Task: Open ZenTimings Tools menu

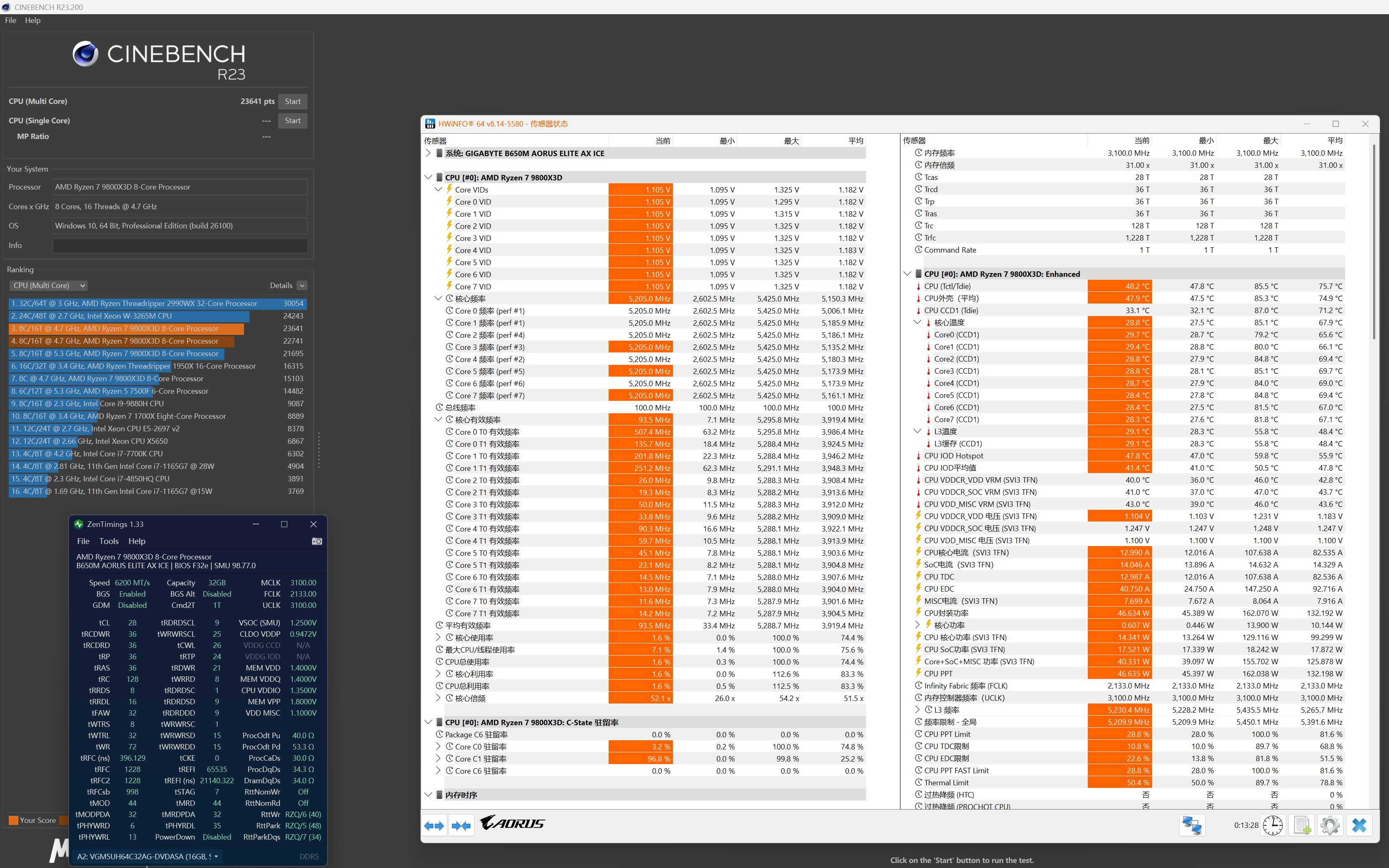Action: [x=109, y=541]
